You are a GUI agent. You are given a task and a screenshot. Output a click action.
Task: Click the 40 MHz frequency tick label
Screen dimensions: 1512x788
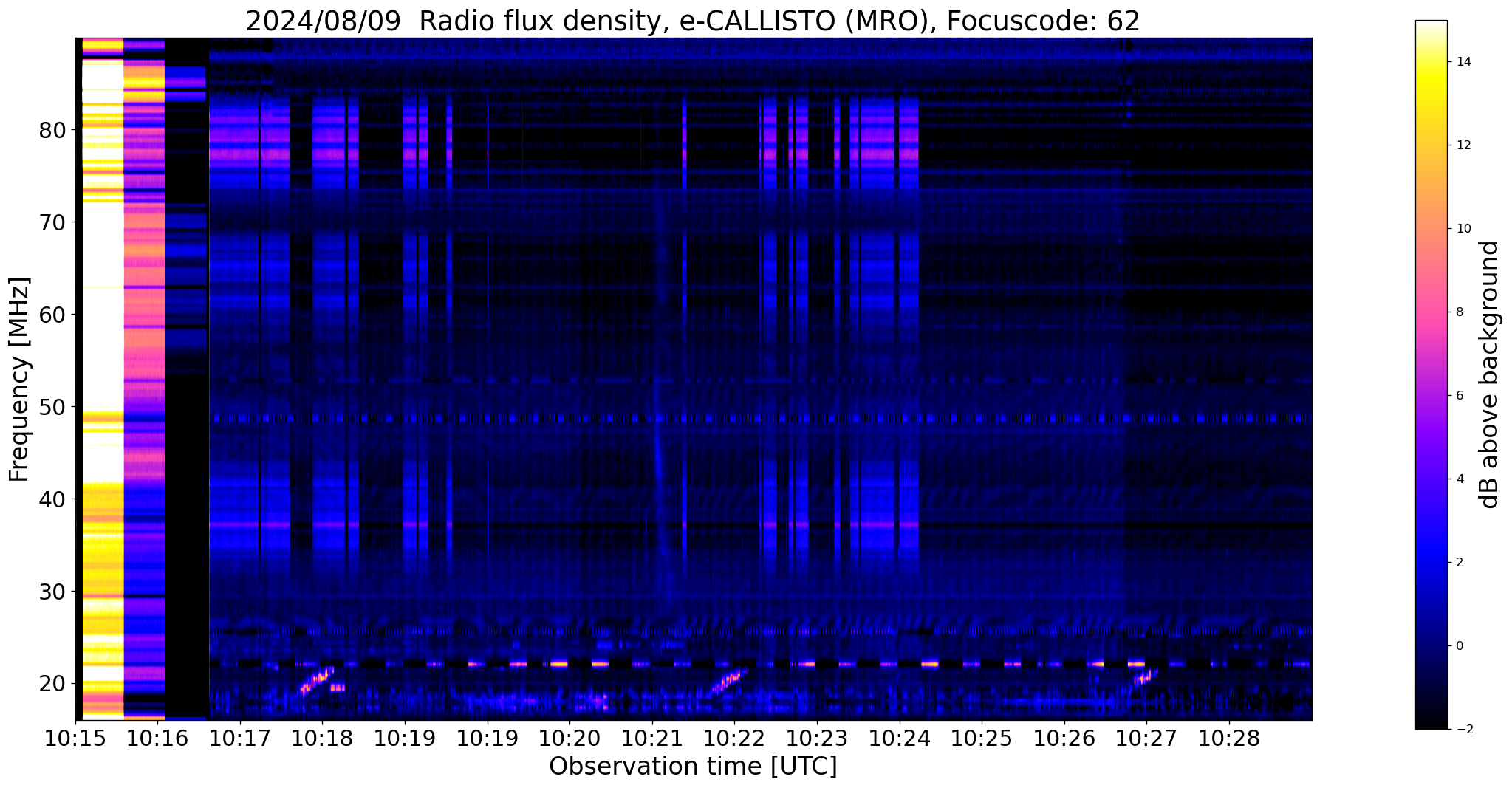(x=52, y=499)
